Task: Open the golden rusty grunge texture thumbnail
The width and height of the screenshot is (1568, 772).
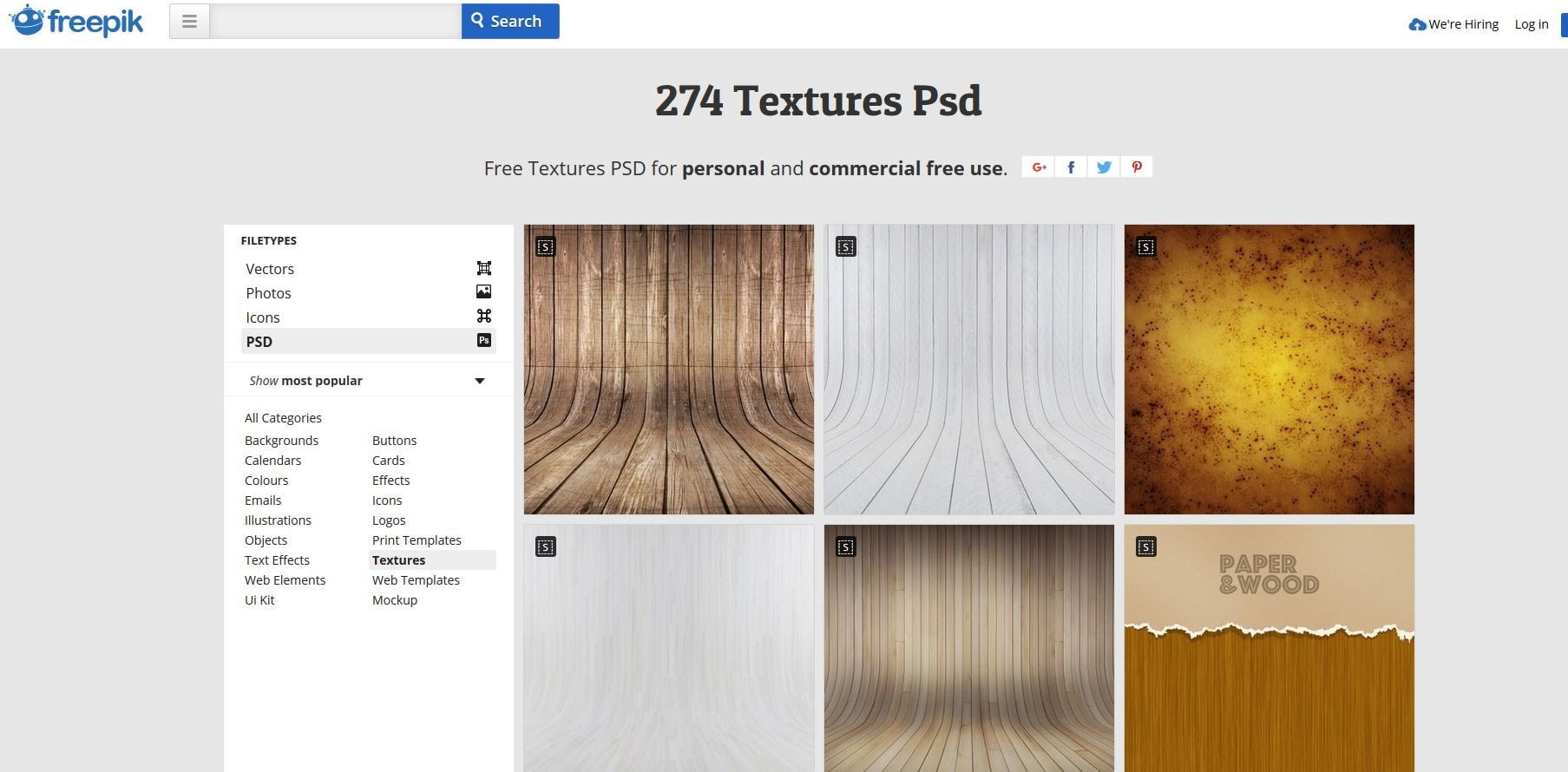Action: (1269, 370)
